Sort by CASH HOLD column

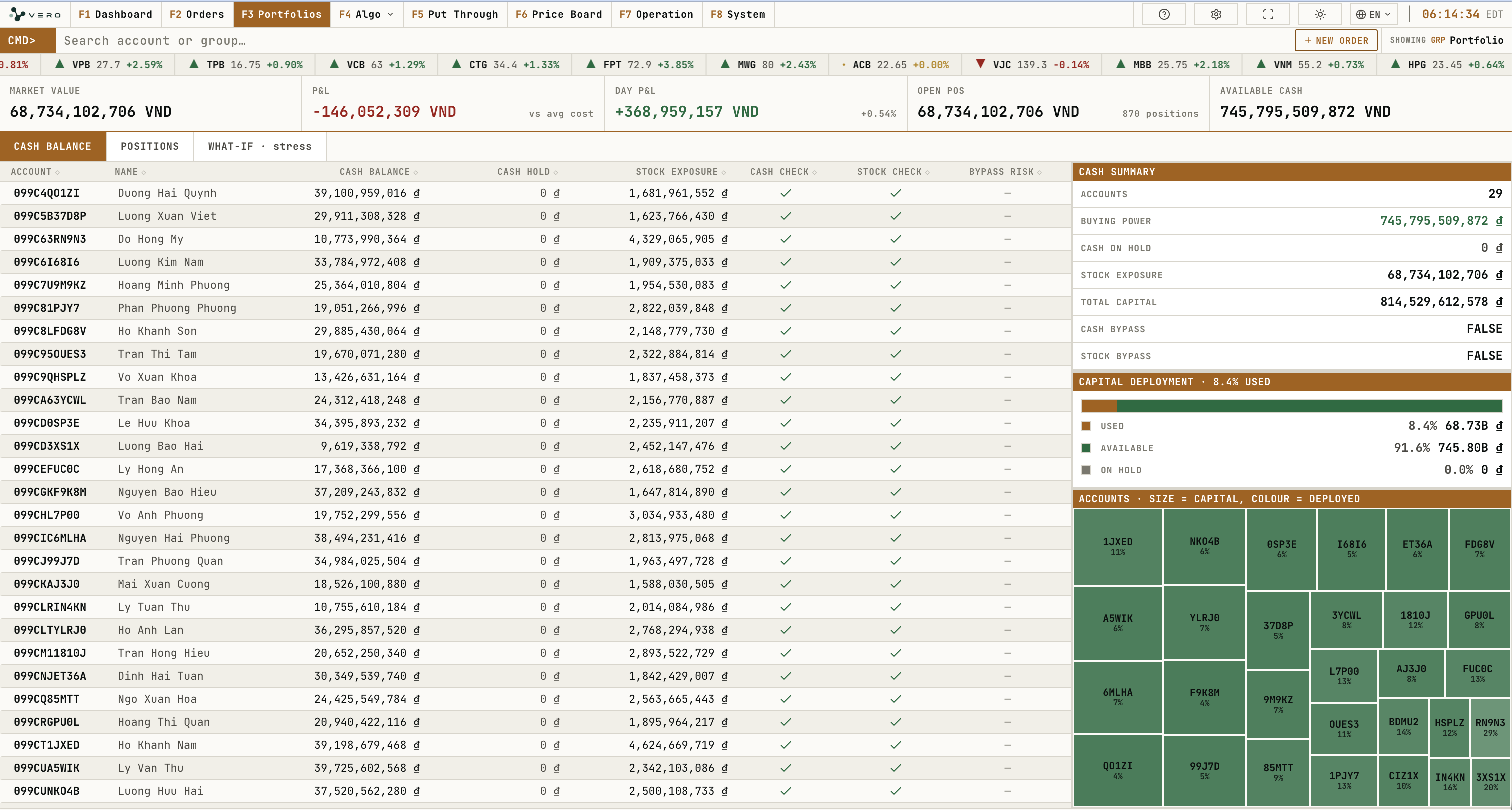527,172
